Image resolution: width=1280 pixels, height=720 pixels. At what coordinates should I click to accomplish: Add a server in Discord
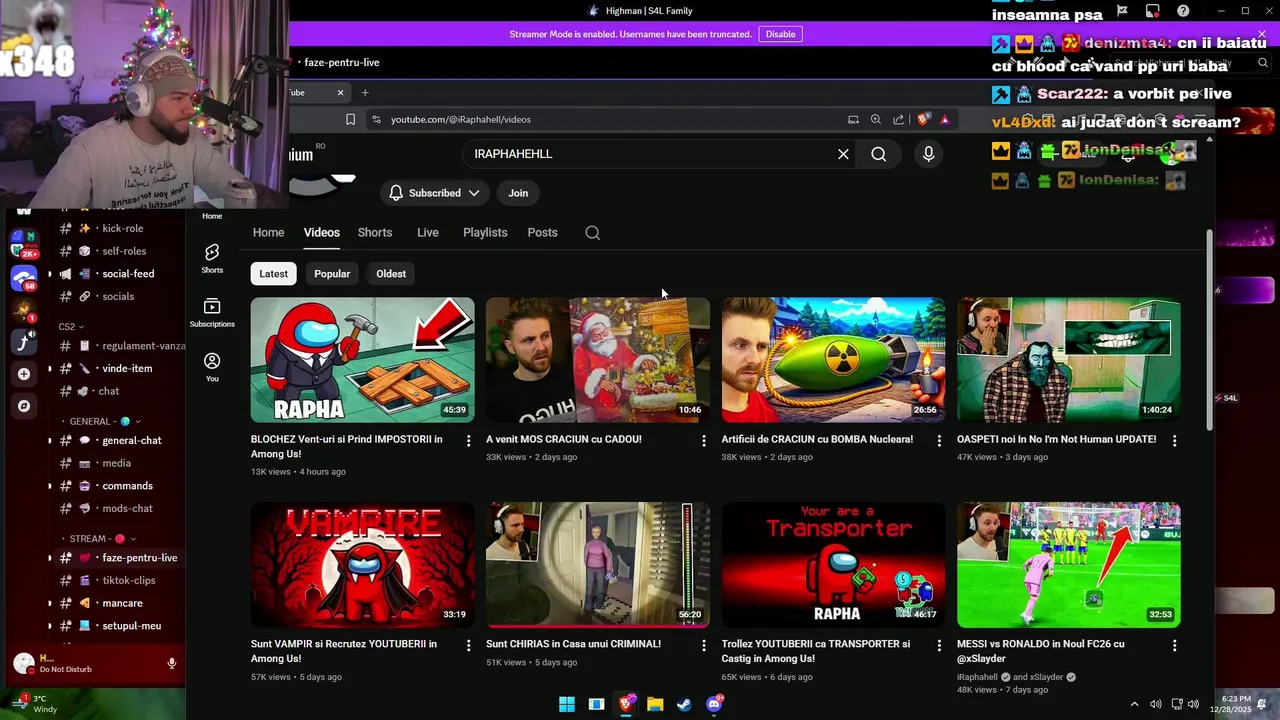tap(24, 374)
